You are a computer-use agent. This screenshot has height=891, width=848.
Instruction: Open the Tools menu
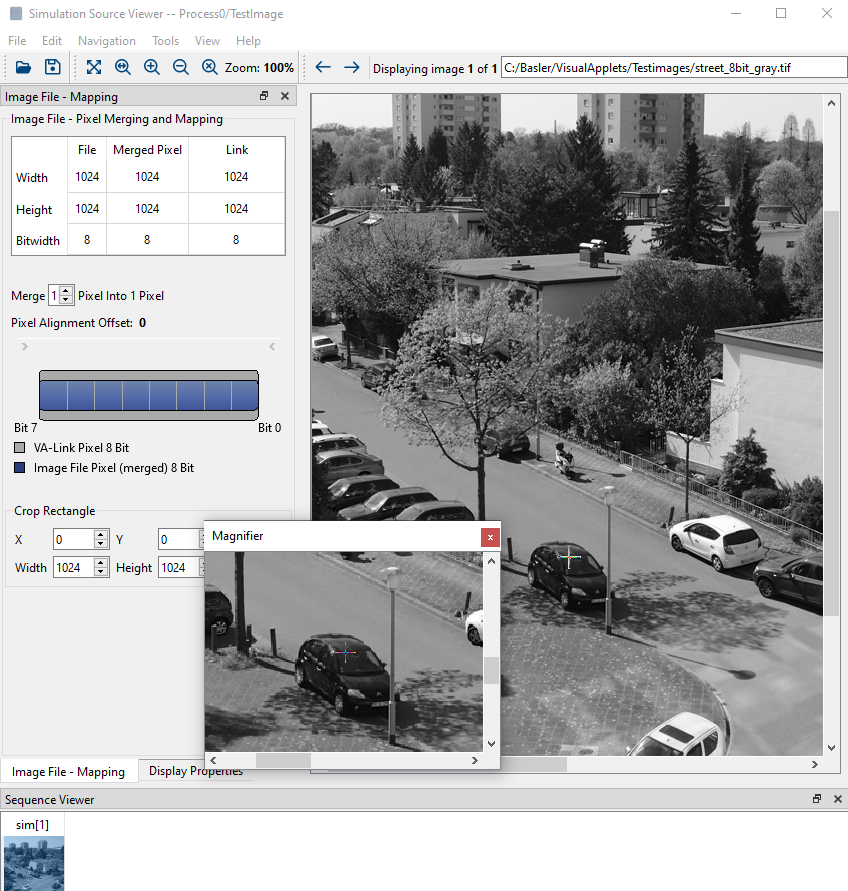coord(165,41)
